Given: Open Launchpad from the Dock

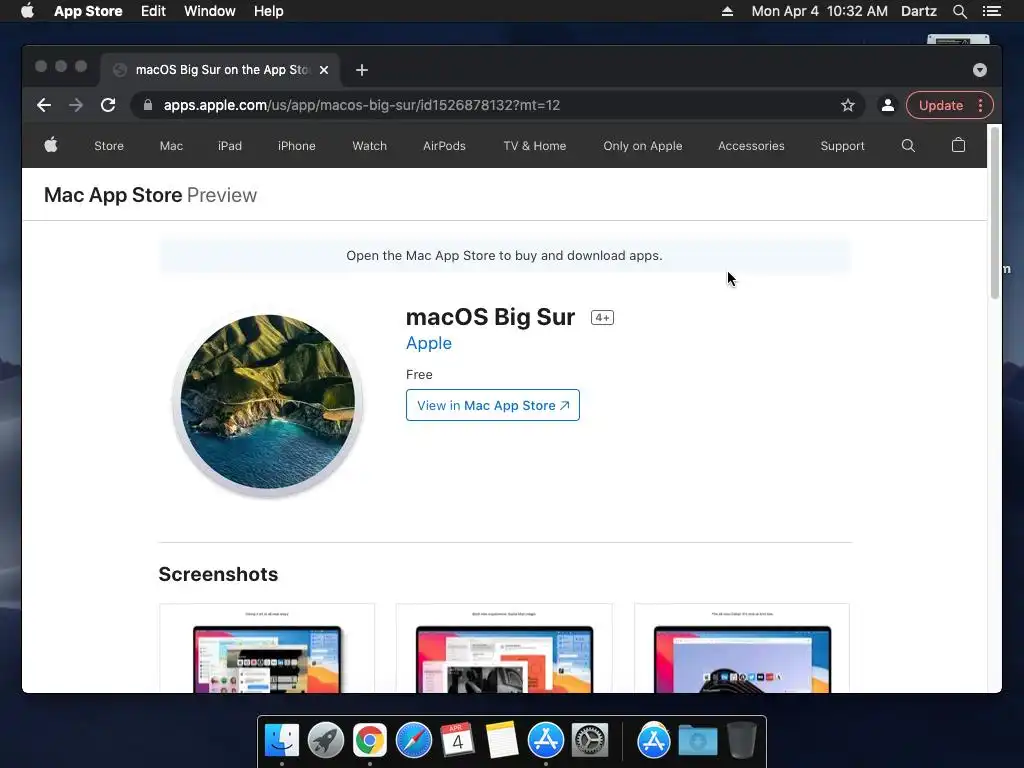Looking at the screenshot, I should pyautogui.click(x=325, y=741).
